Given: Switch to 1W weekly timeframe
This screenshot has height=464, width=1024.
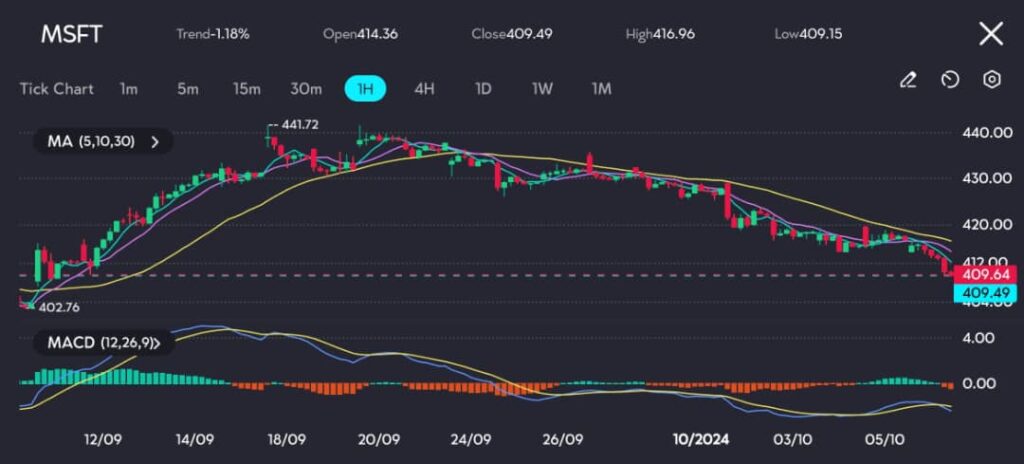Looking at the screenshot, I should click(x=542, y=89).
